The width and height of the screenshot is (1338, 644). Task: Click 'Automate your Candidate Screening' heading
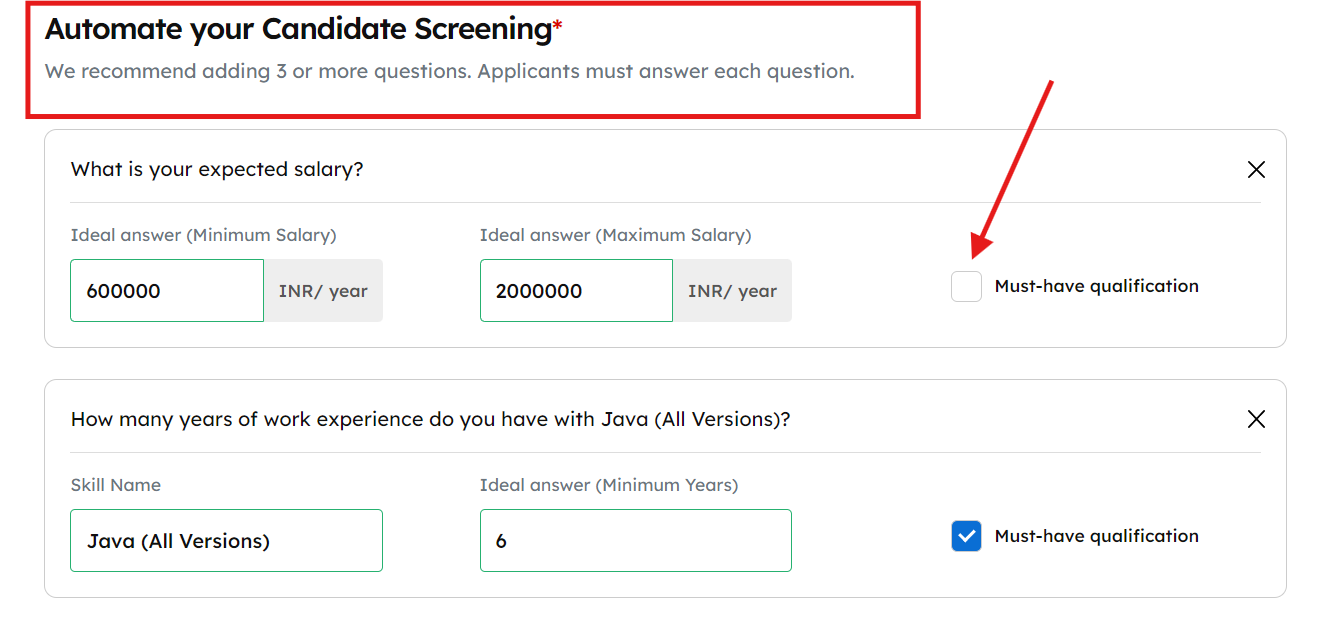tap(298, 30)
